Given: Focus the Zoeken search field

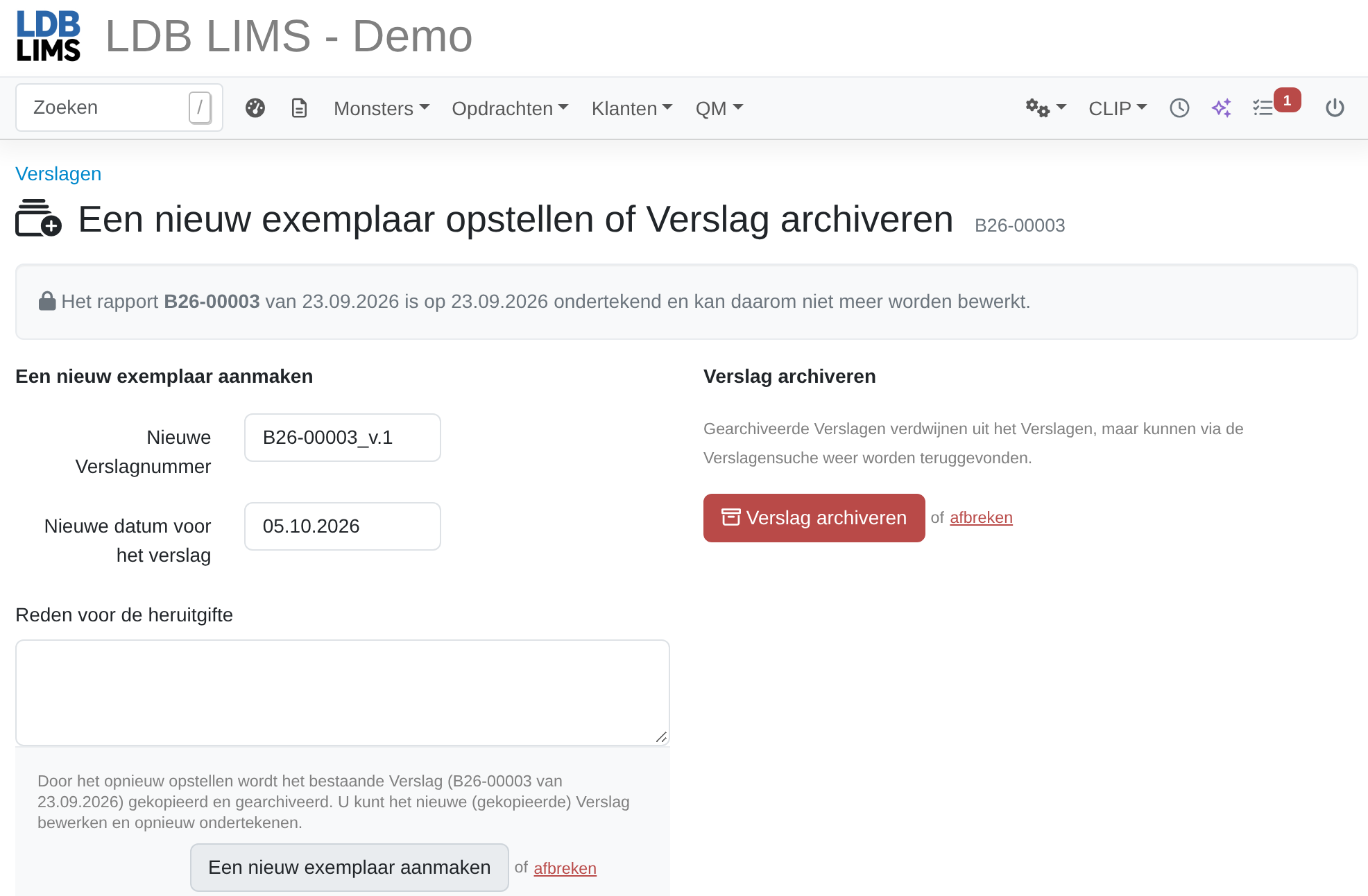Looking at the screenshot, I should [x=119, y=107].
